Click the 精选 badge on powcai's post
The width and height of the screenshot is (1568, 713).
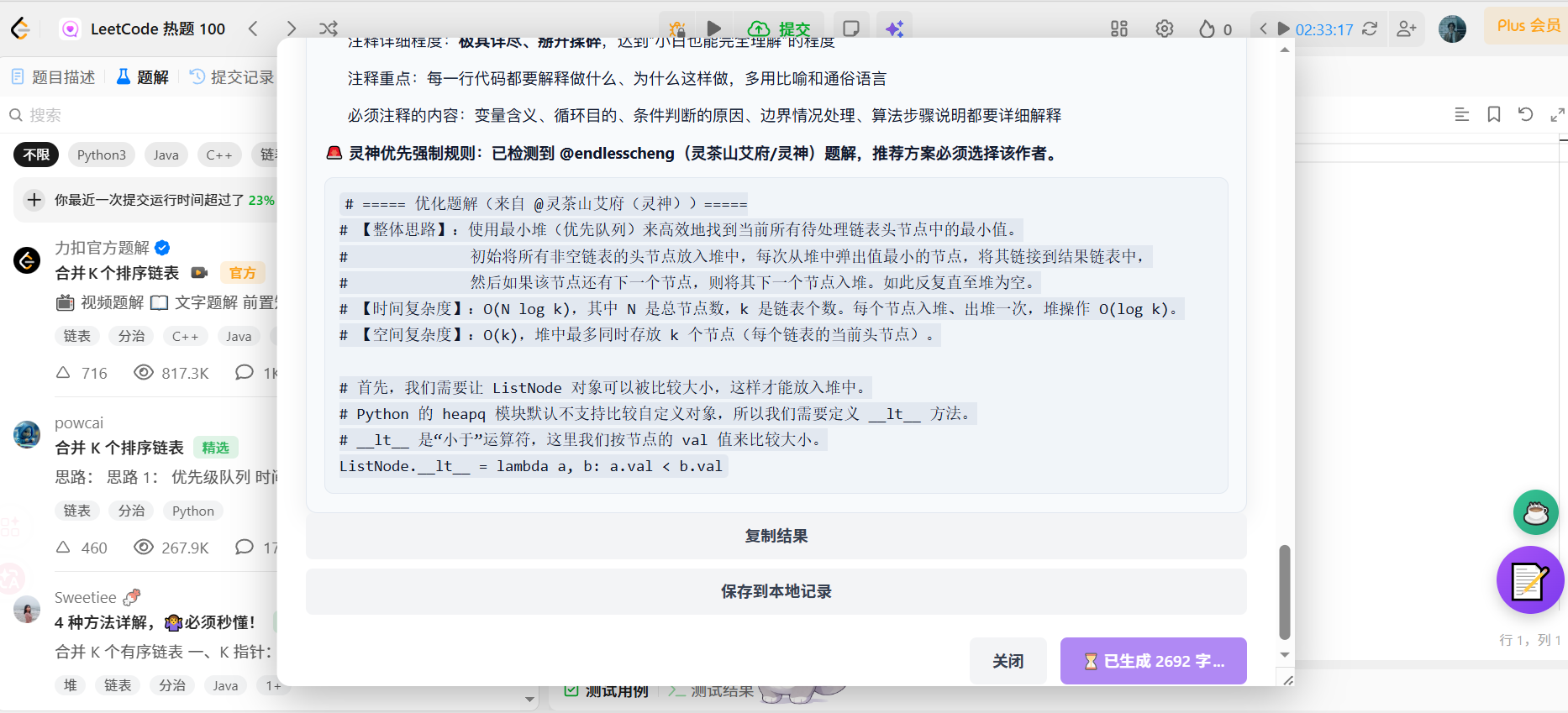pyautogui.click(x=216, y=448)
